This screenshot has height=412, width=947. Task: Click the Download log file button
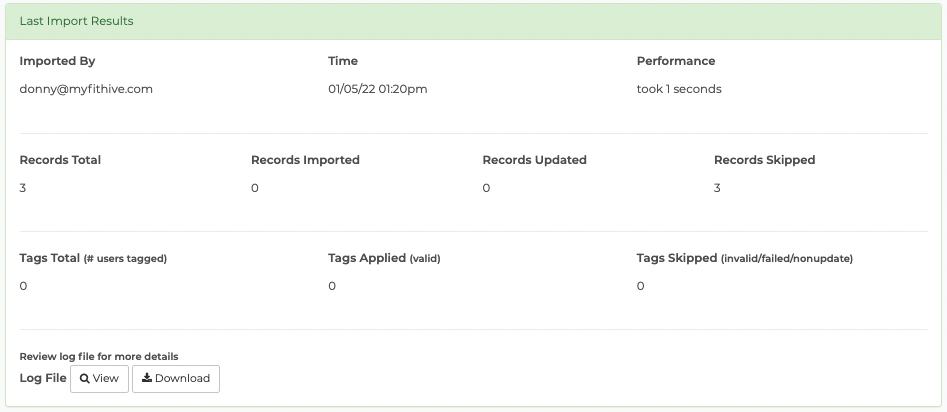[176, 379]
